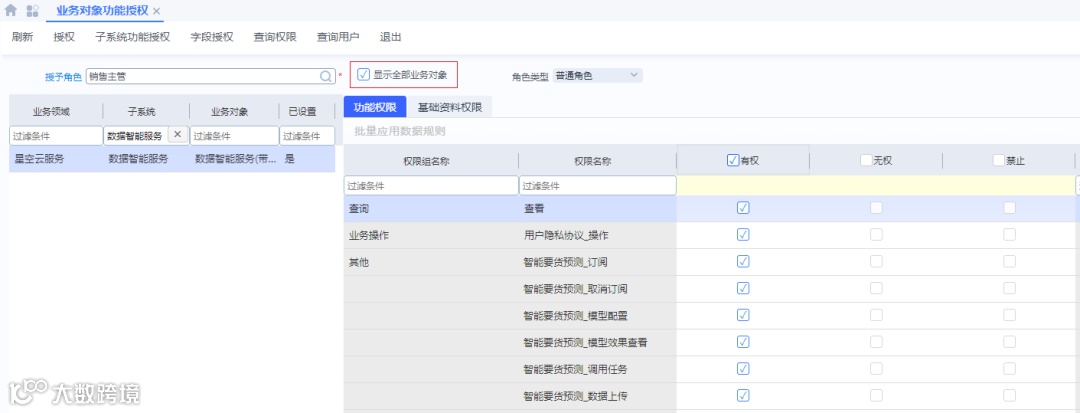Click the 已设置 column header

(x=302, y=112)
